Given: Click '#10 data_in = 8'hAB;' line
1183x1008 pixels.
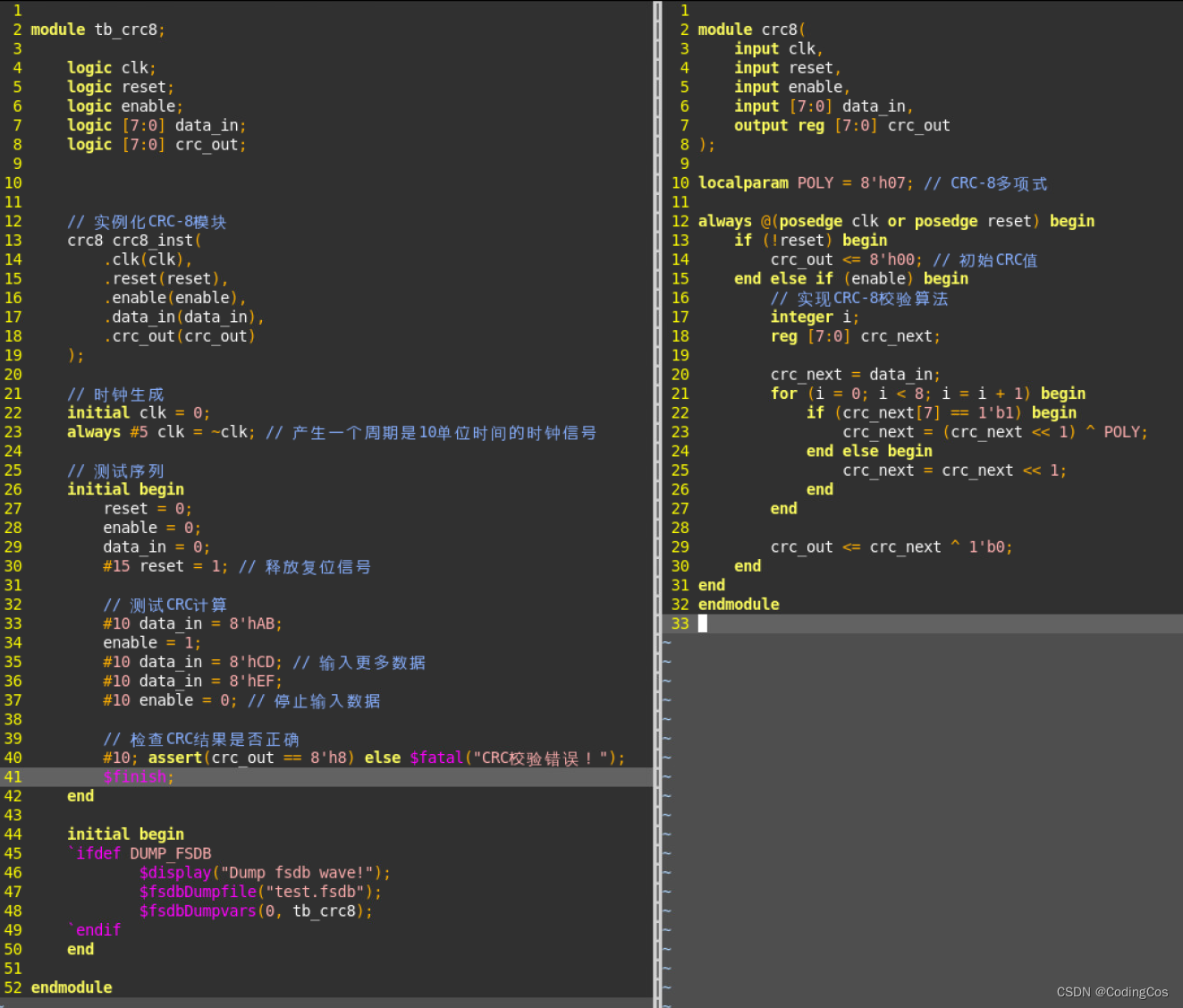Looking at the screenshot, I should pyautogui.click(x=192, y=623).
